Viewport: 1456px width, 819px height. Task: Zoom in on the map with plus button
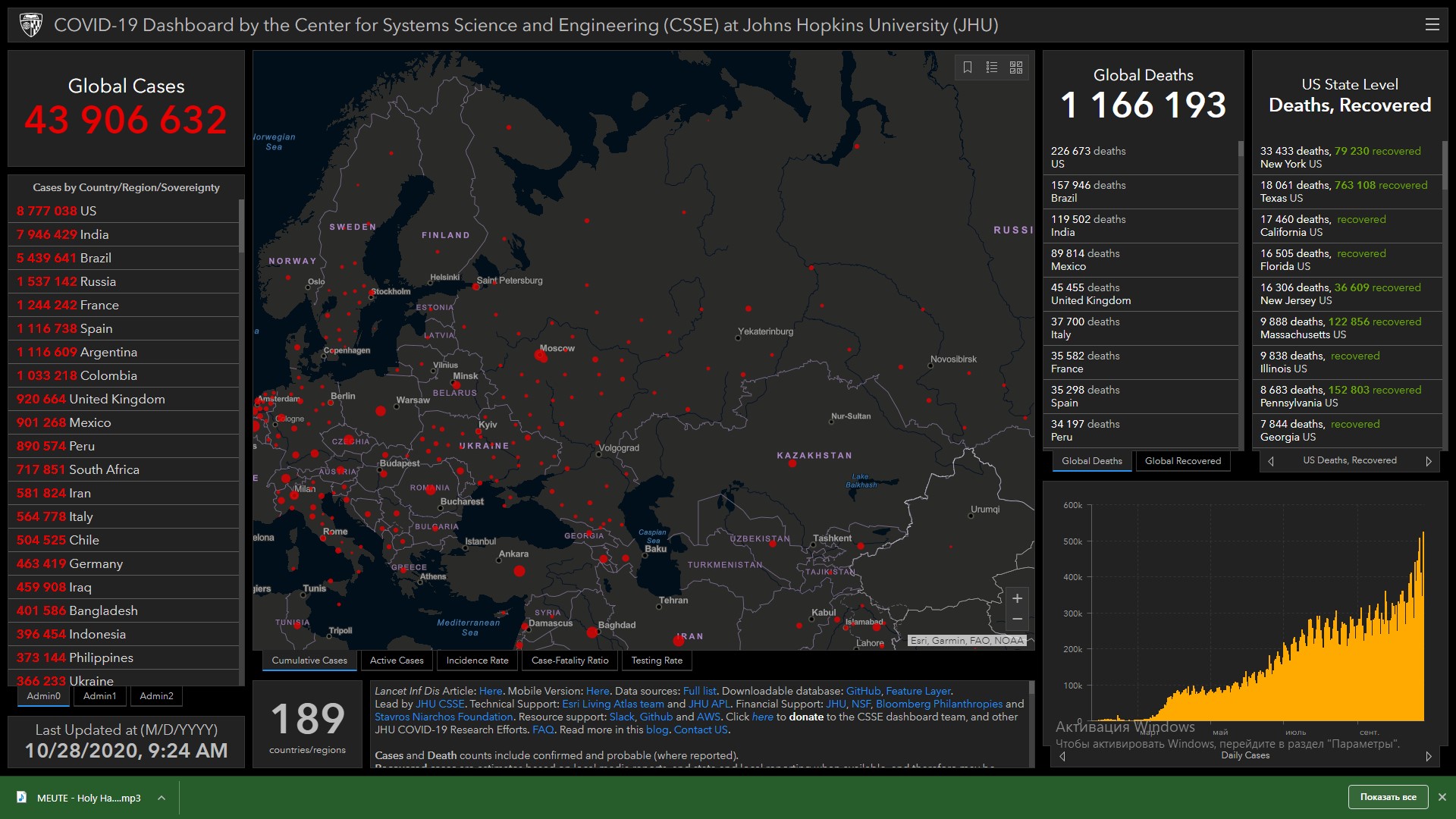coord(1017,598)
